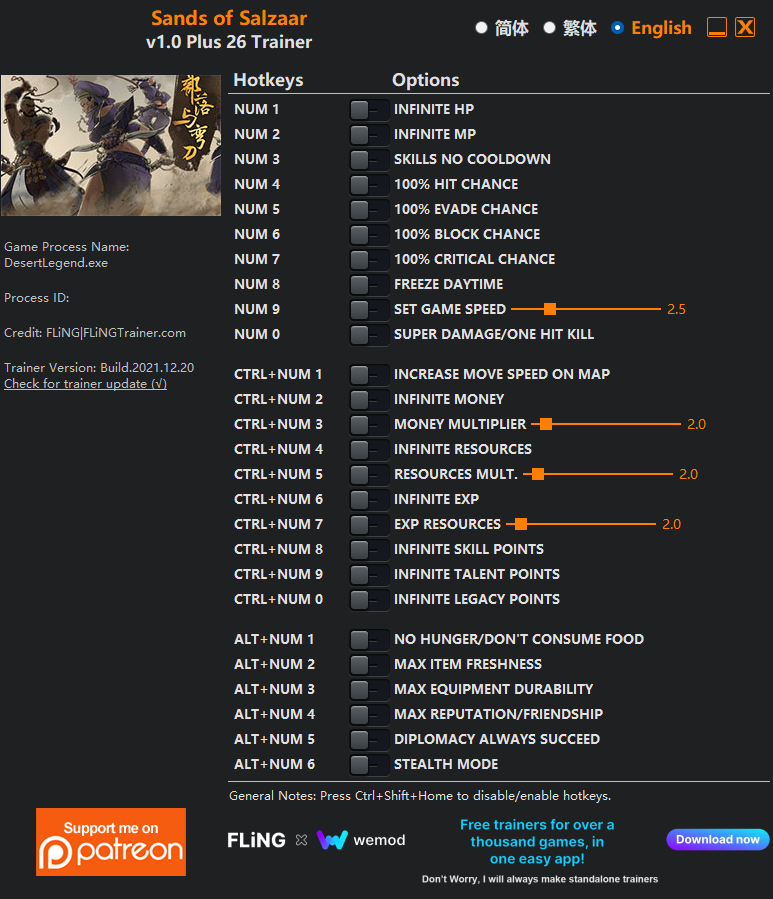
Task: Enable 100% Evade Chance switch
Action: tap(369, 209)
